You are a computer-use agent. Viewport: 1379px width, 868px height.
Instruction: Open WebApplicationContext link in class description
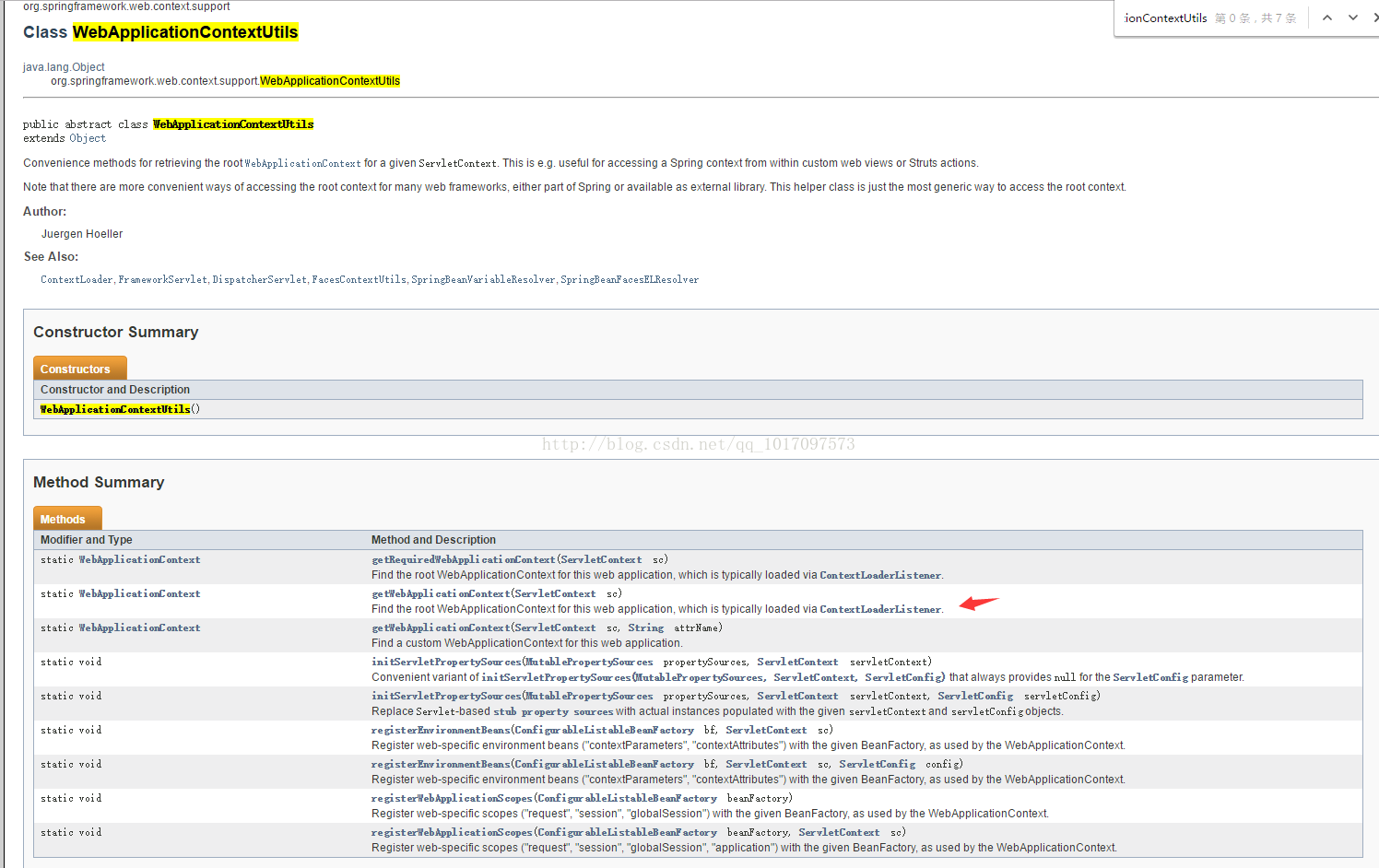303,163
